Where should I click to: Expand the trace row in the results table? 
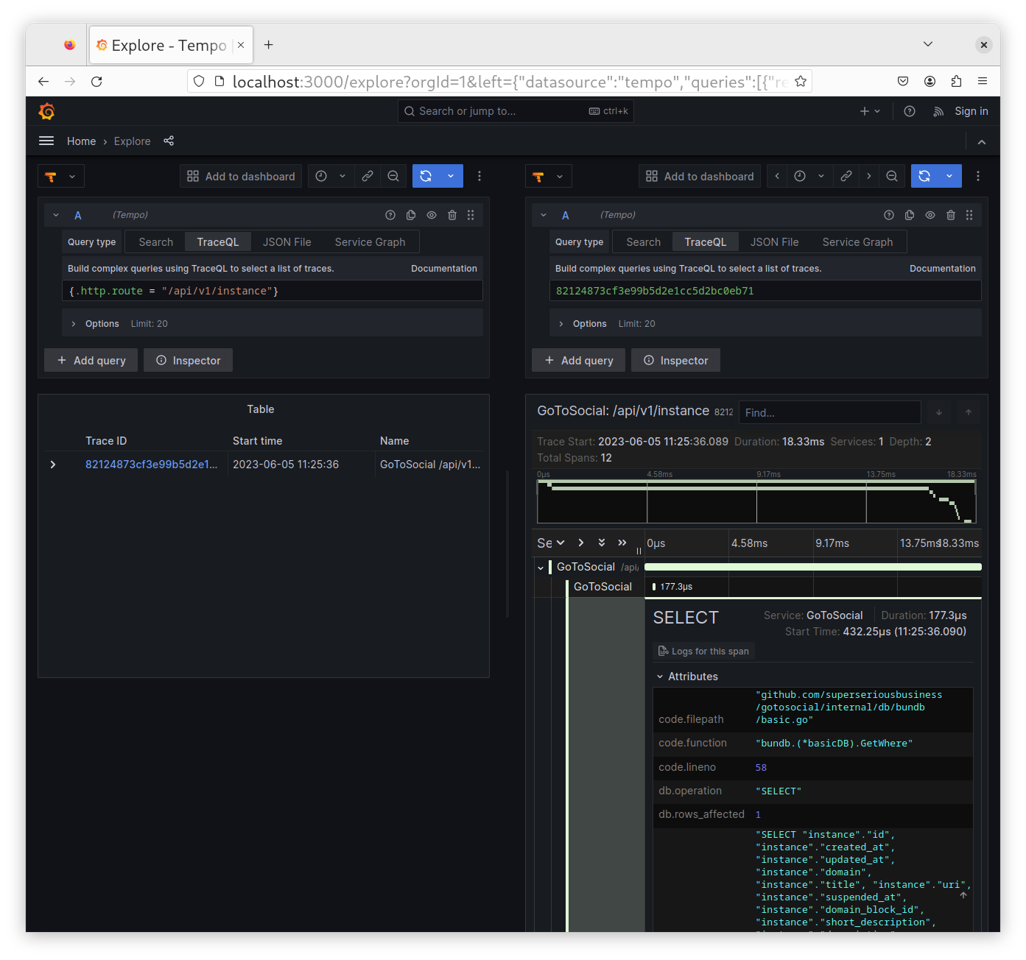click(52, 464)
